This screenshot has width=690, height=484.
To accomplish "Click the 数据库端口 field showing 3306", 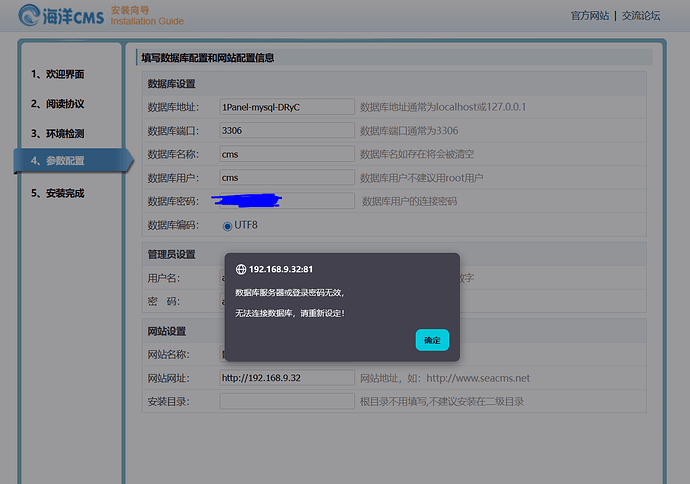I will 287,130.
